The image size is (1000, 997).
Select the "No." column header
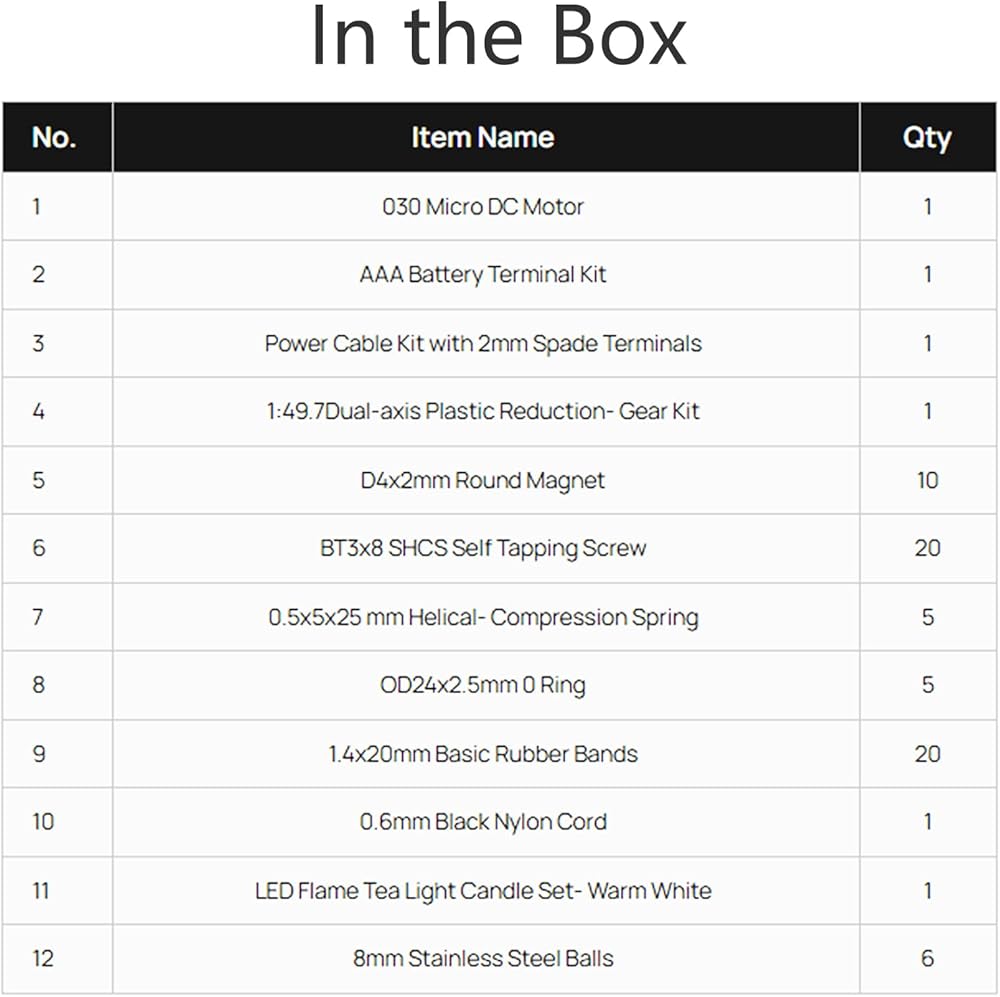point(54,138)
